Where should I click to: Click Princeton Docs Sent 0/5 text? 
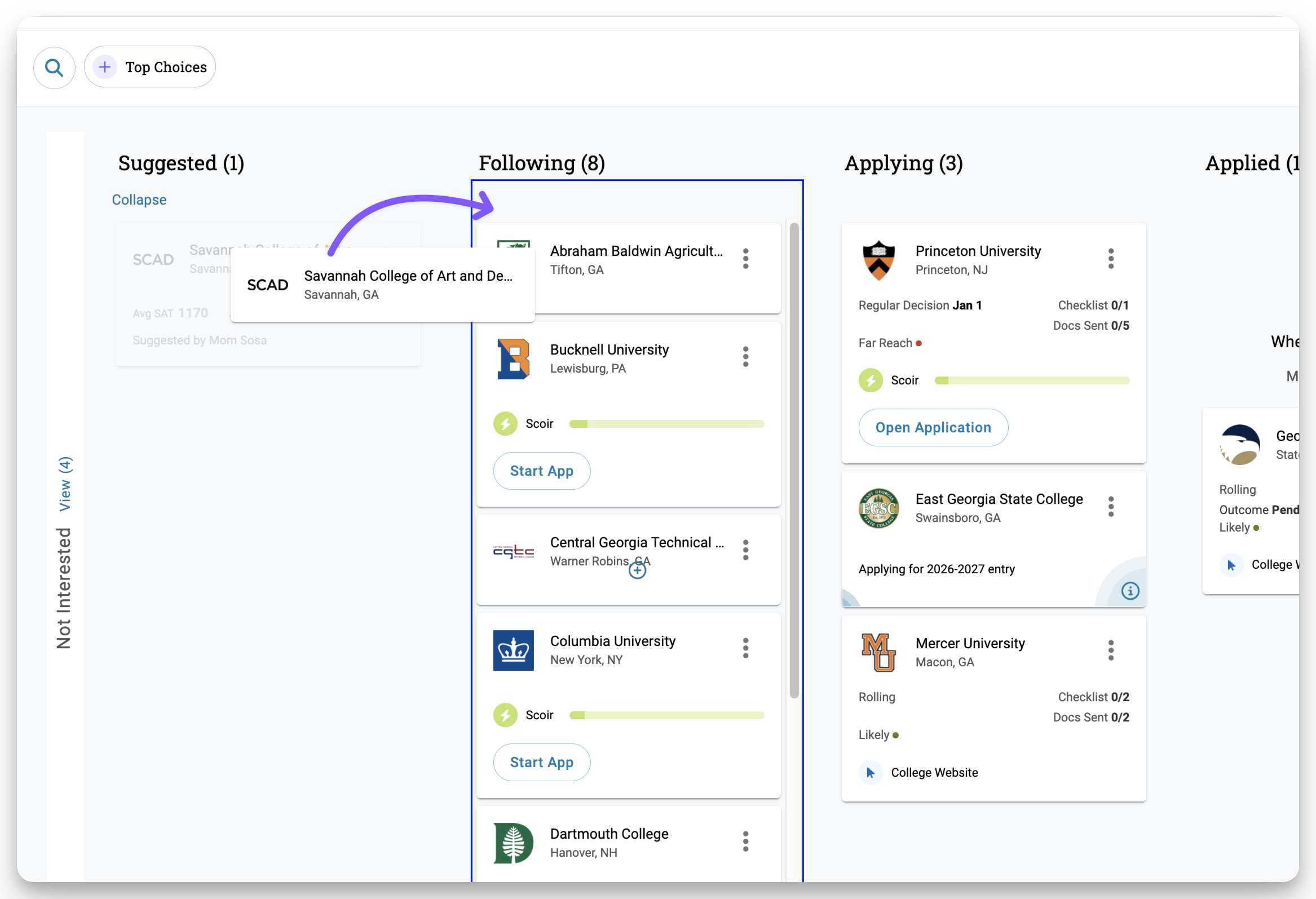click(x=1091, y=326)
